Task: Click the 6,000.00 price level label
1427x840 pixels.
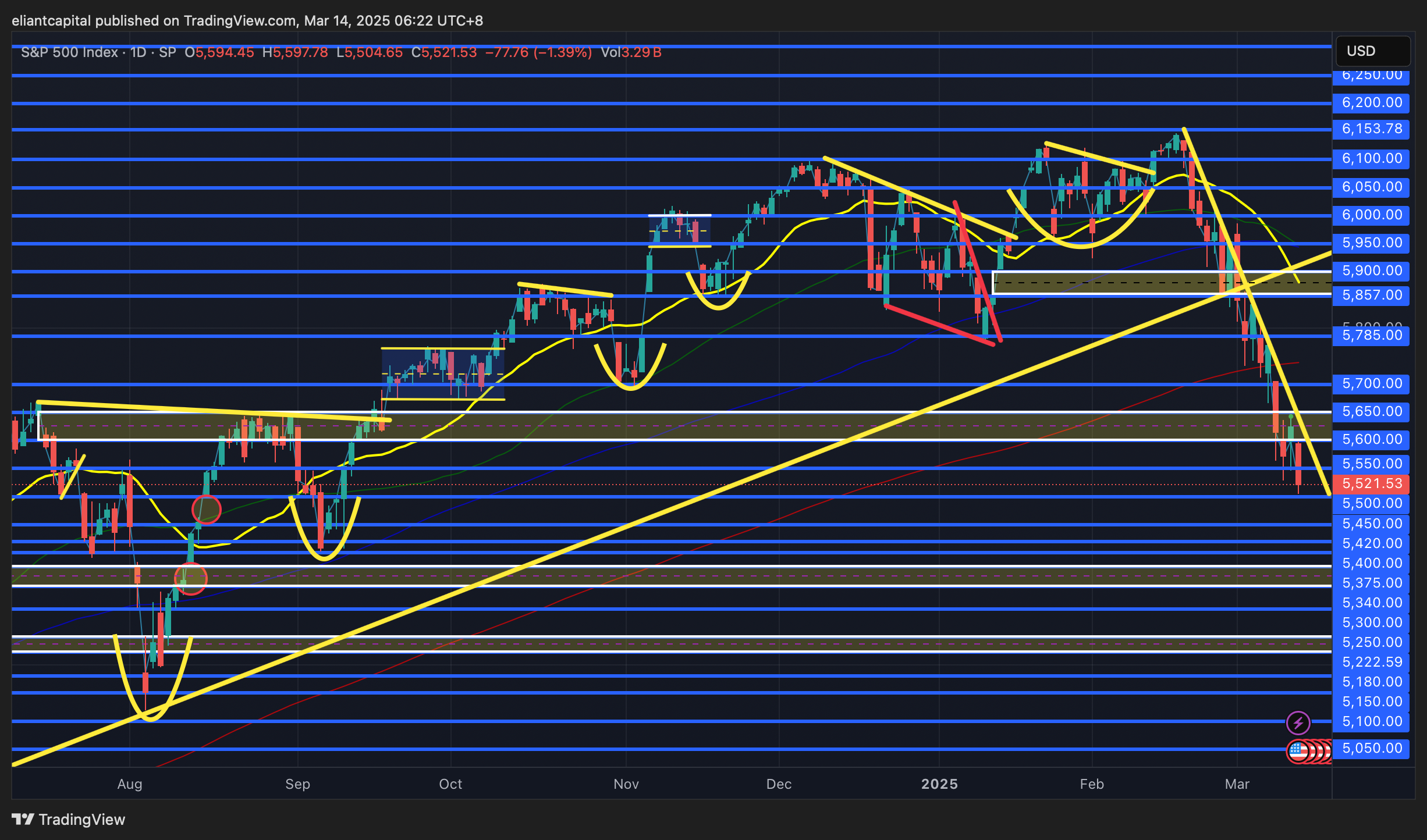Action: click(1371, 215)
